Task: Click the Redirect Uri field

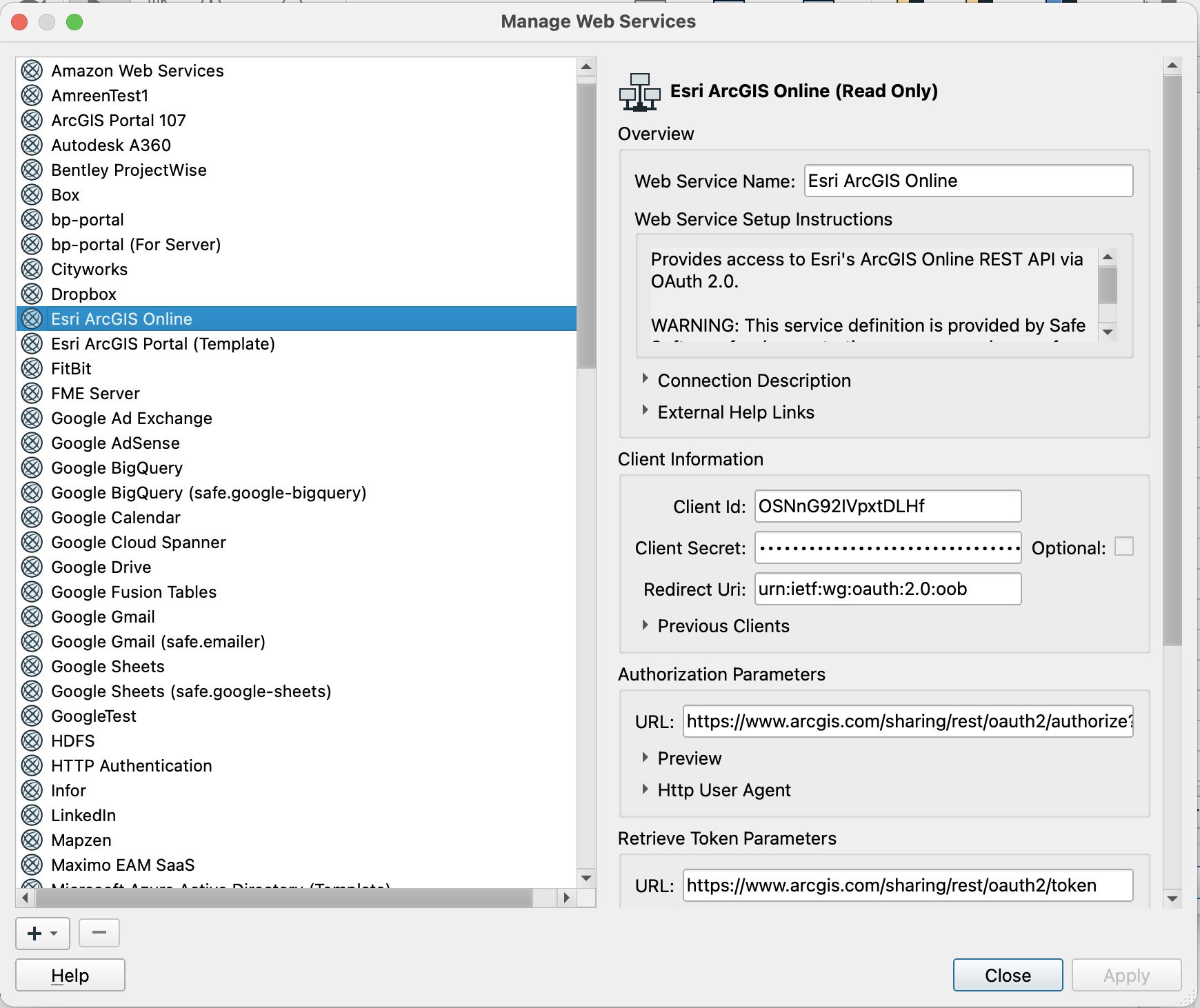Action: pos(888,589)
